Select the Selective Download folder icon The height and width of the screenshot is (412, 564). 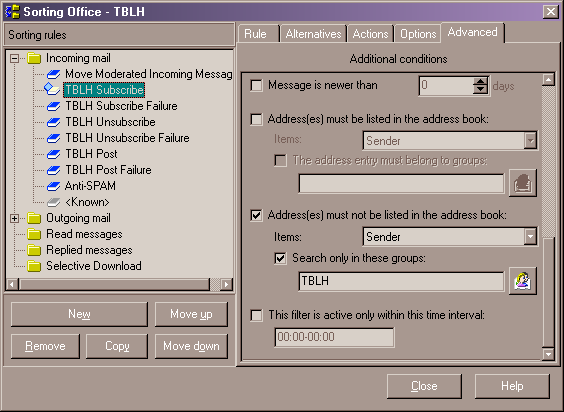click(34, 266)
